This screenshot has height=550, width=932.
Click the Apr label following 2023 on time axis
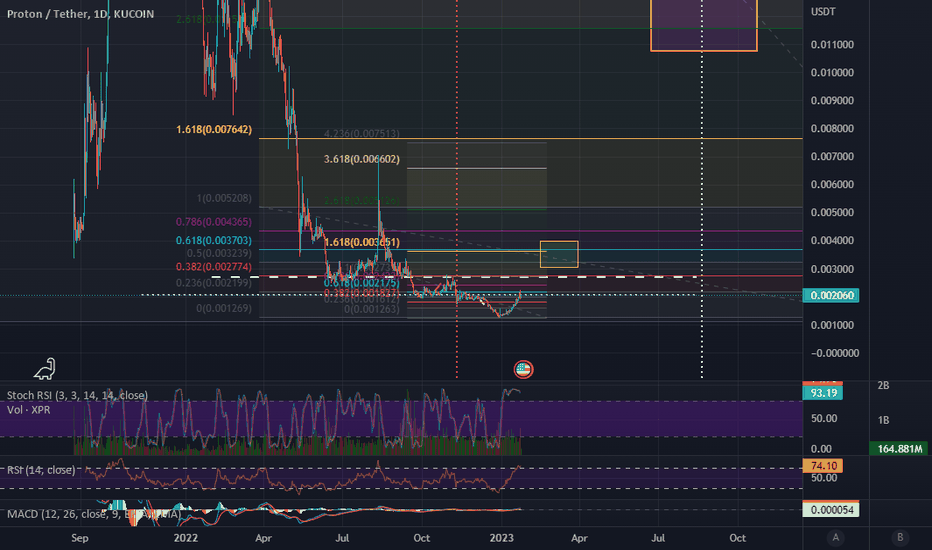(579, 538)
